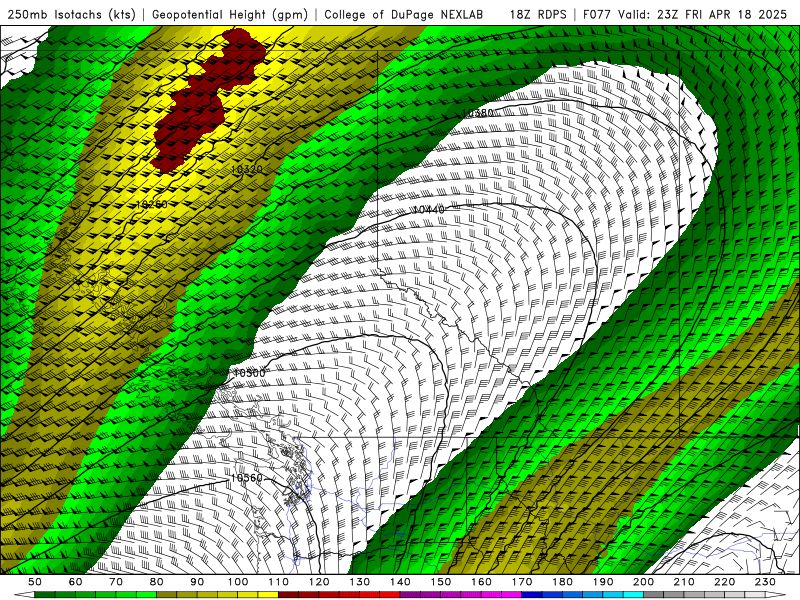Click the '140' color scale label
The height and width of the screenshot is (600, 800).
pyautogui.click(x=400, y=582)
